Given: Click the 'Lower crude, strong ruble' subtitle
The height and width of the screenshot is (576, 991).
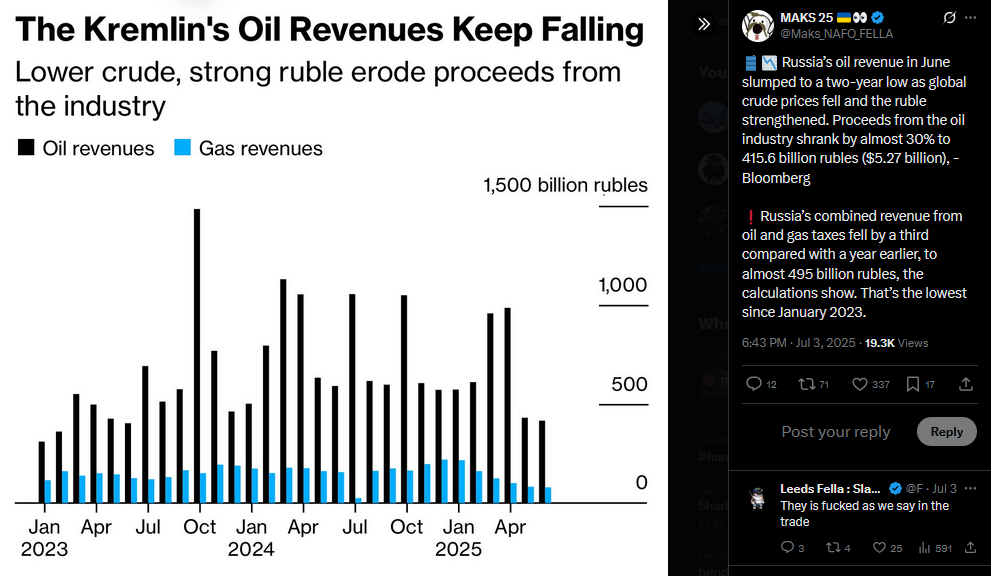Looking at the screenshot, I should point(318,89).
